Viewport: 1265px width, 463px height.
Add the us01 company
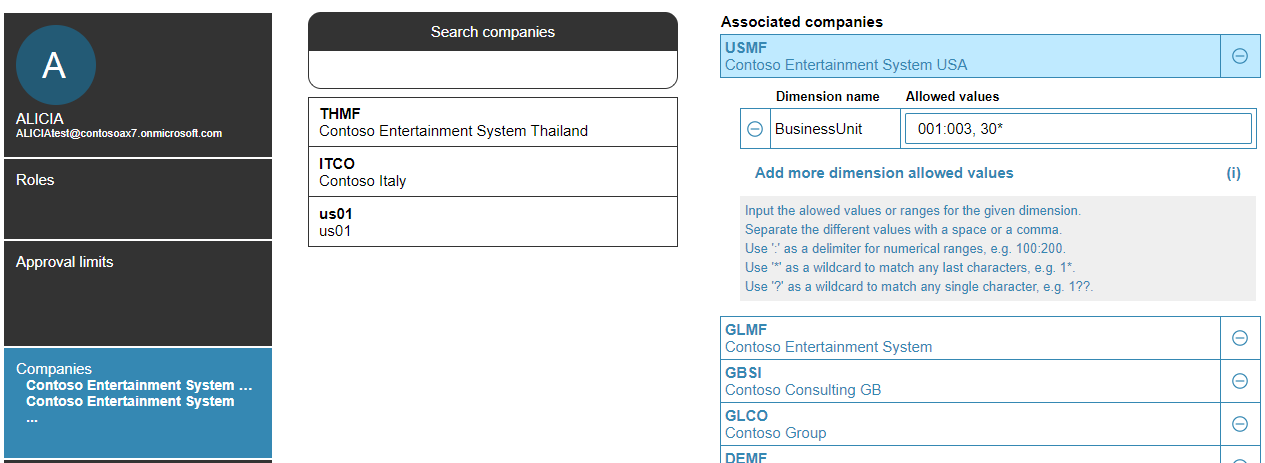pyautogui.click(x=493, y=222)
